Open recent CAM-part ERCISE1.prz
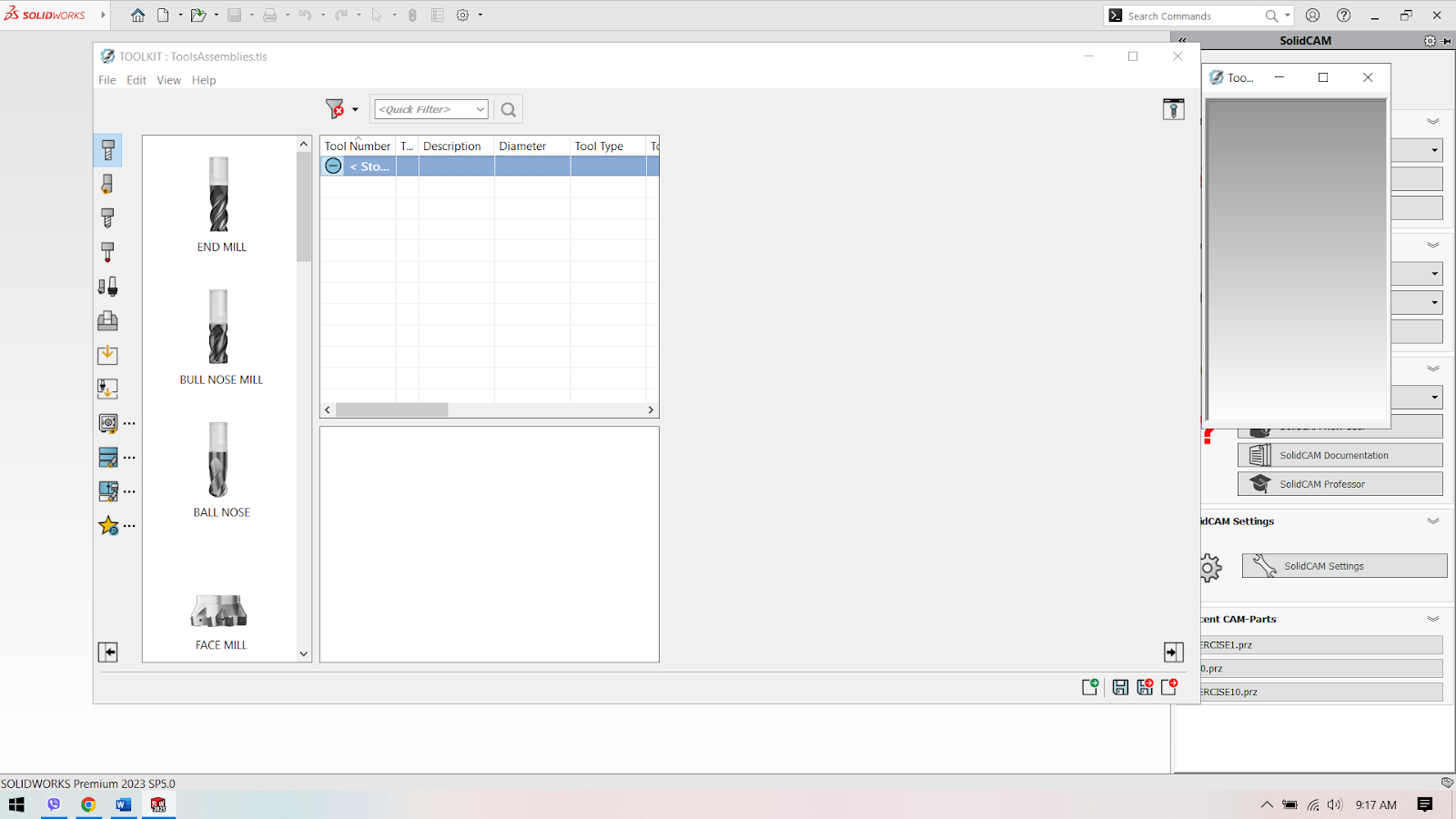Image resolution: width=1456 pixels, height=819 pixels. pyautogui.click(x=1321, y=644)
